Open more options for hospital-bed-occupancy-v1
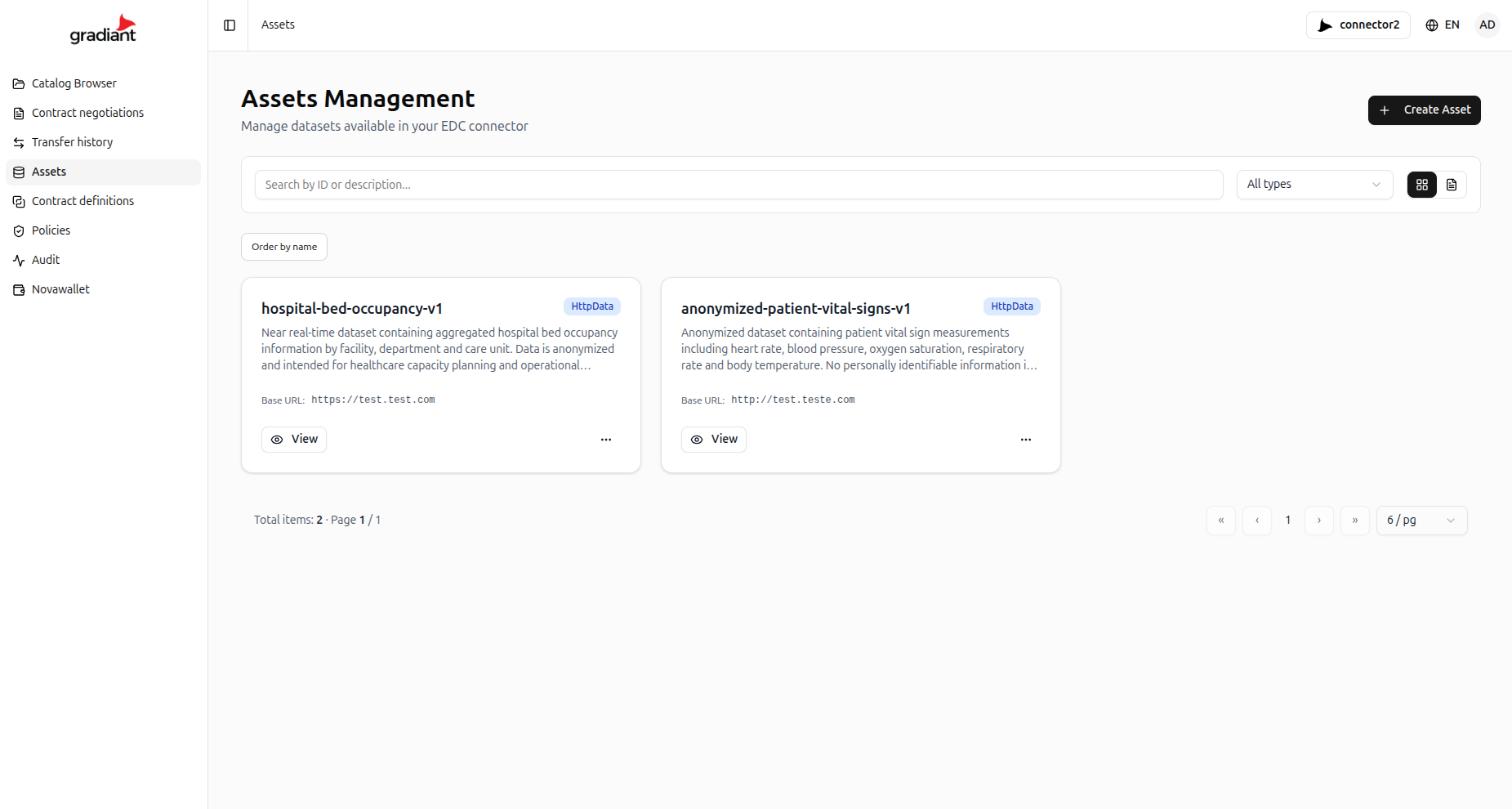The width and height of the screenshot is (1512, 809). [606, 440]
